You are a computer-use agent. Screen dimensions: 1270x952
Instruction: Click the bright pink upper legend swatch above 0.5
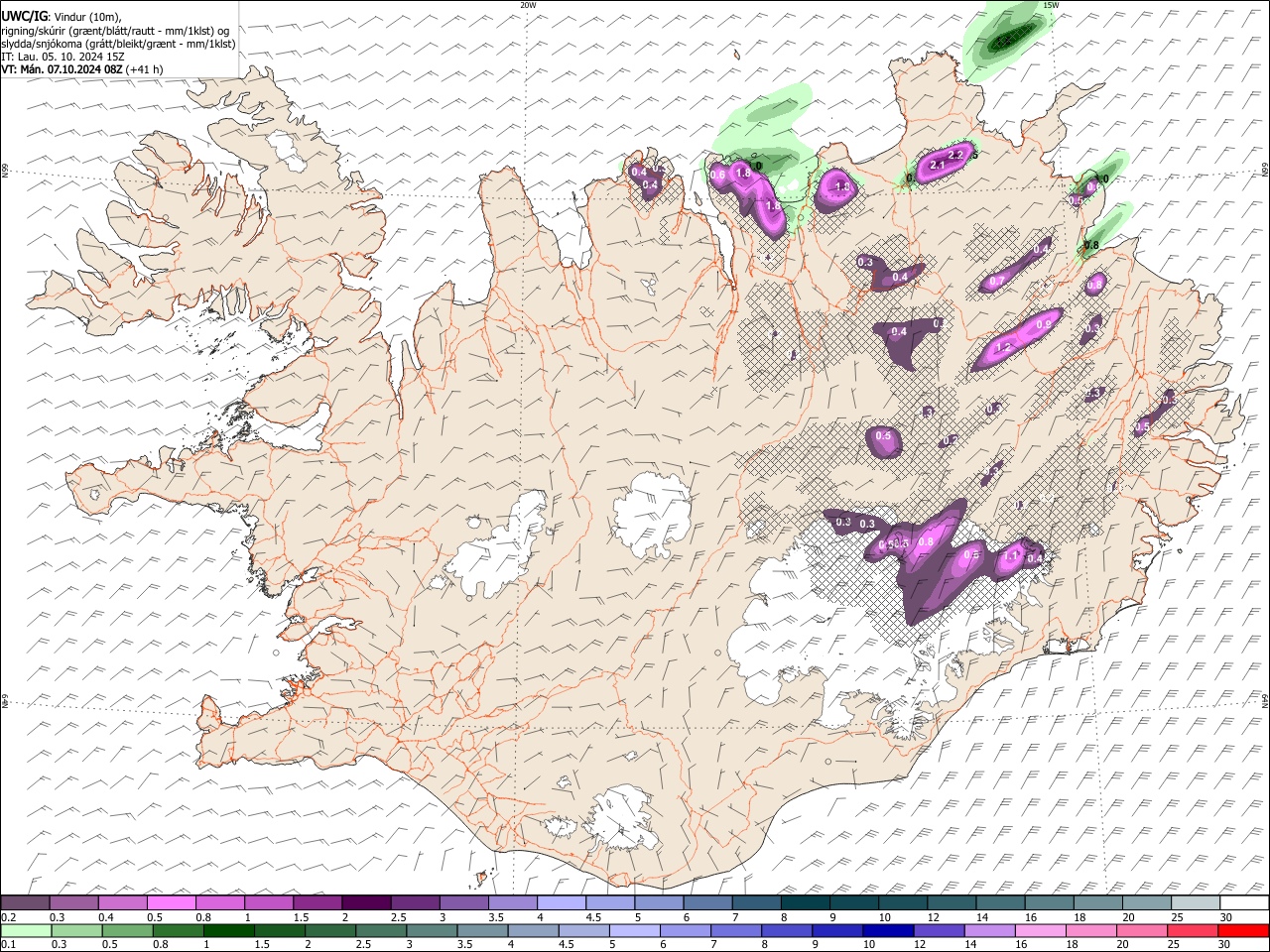click(171, 902)
